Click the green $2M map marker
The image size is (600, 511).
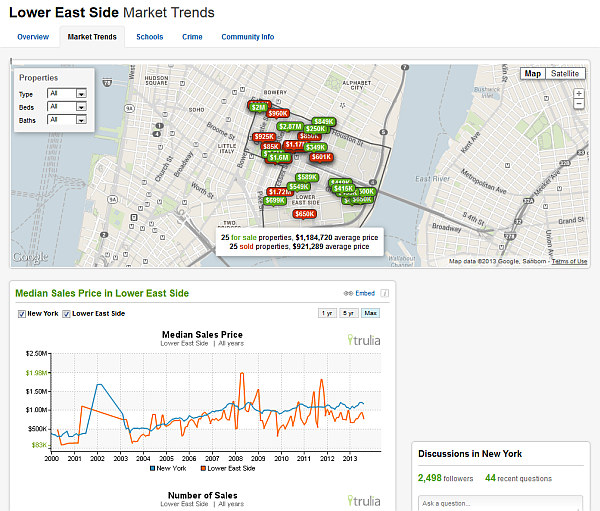(x=259, y=108)
